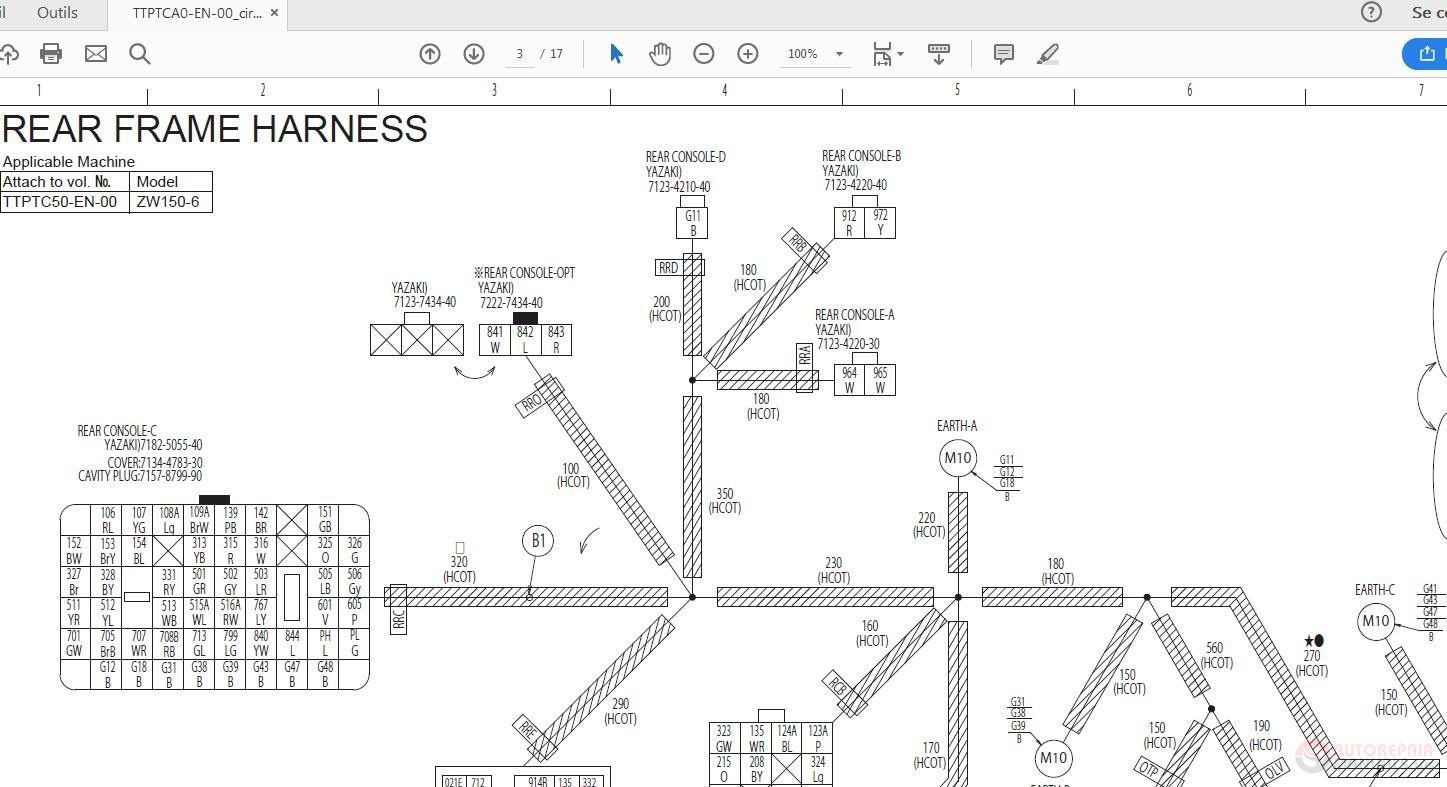Click the 320 (HCOT) length label
The height and width of the screenshot is (787, 1447).
pos(459,569)
